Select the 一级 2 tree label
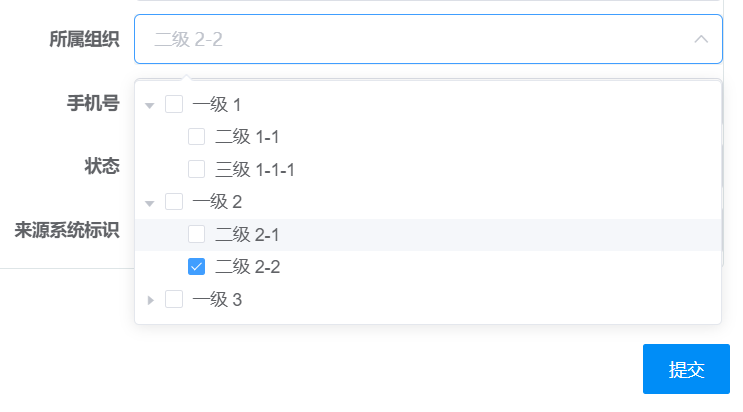This screenshot has height=412, width=743. 217,201
